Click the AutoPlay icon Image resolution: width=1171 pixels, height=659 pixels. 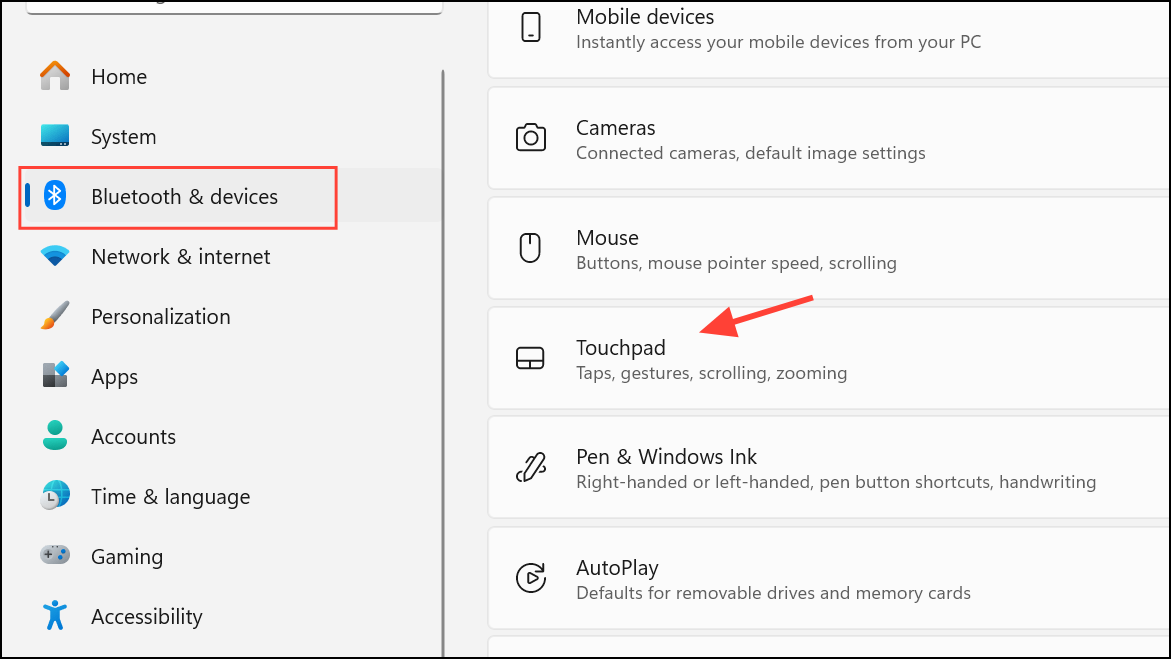[531, 578]
